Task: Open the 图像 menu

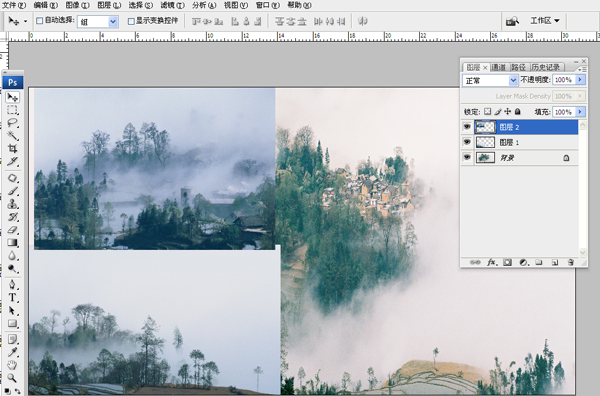Action: (77, 5)
